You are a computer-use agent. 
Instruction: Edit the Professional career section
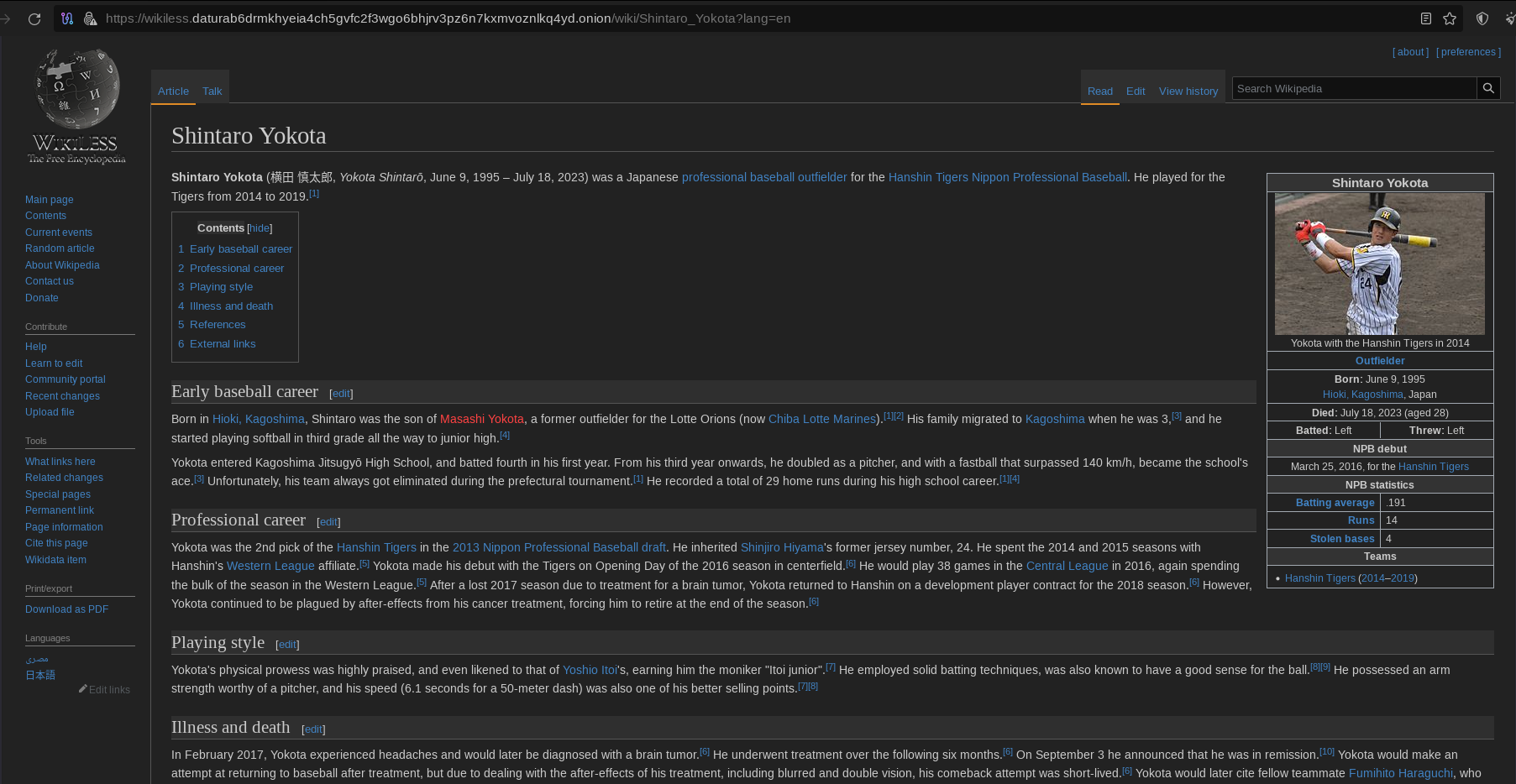click(x=328, y=522)
